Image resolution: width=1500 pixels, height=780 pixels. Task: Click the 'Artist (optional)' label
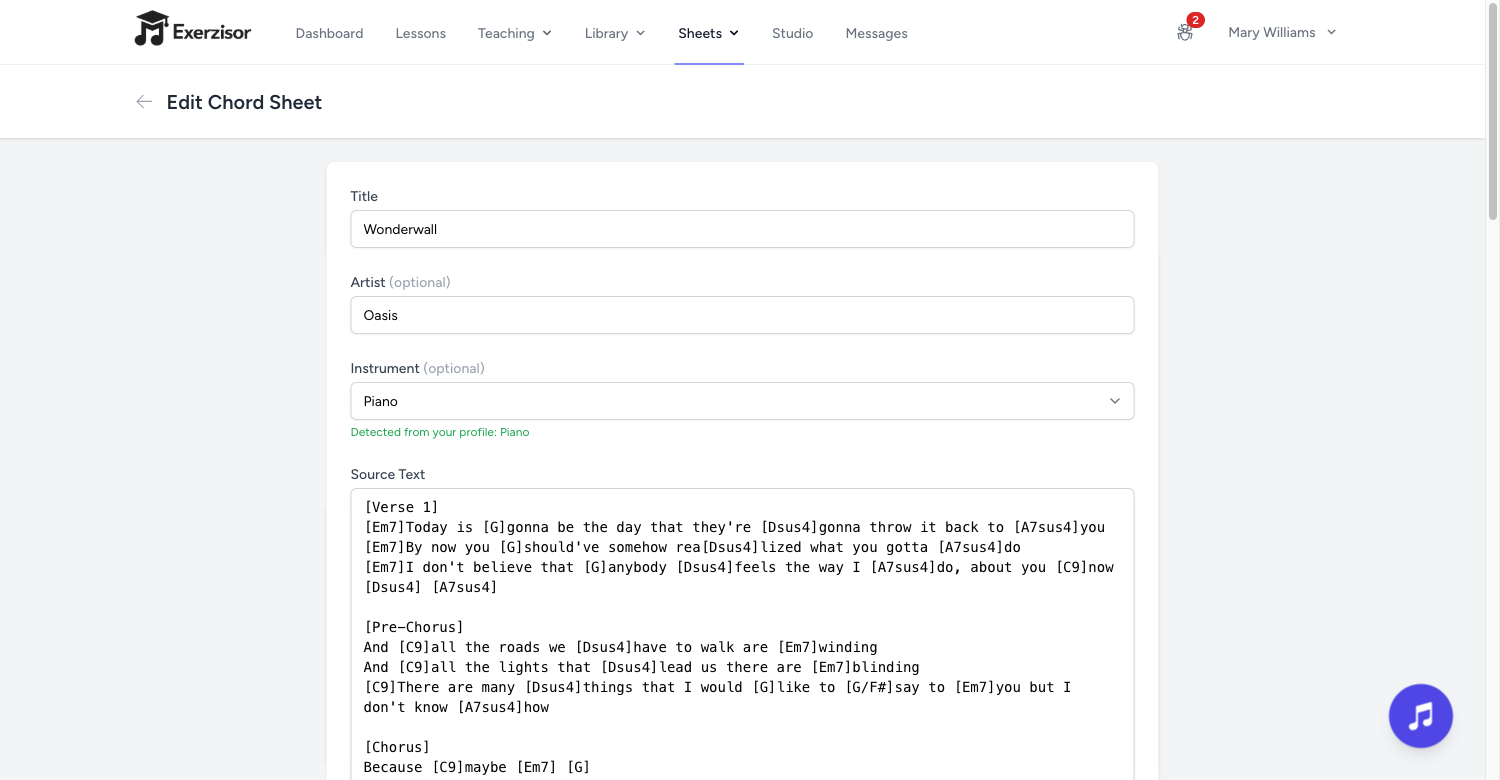pyautogui.click(x=400, y=282)
